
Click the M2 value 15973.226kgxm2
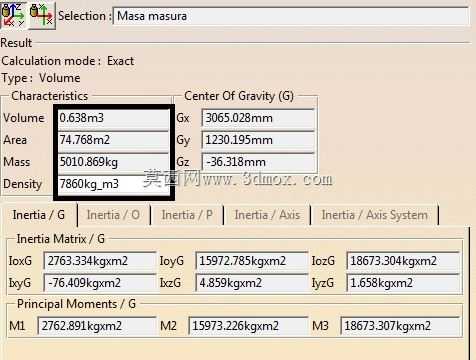pos(248,326)
